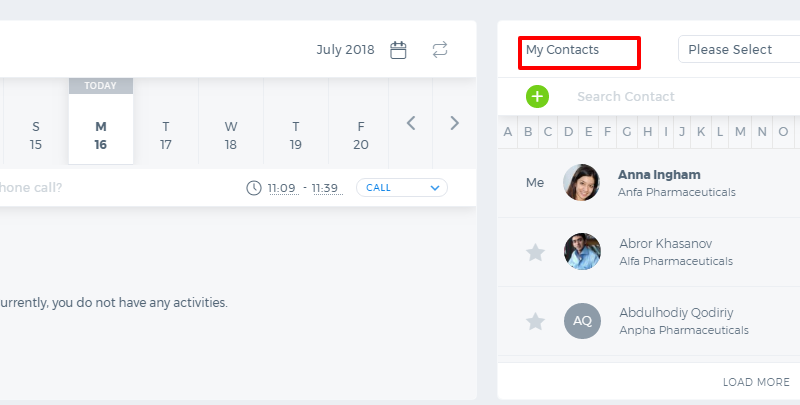
Task: Open the calendar date picker icon
Action: pos(398,50)
